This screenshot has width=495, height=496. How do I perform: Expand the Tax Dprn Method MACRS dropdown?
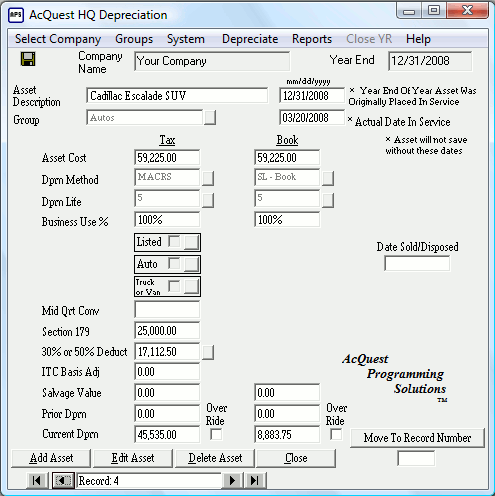[x=208, y=178]
